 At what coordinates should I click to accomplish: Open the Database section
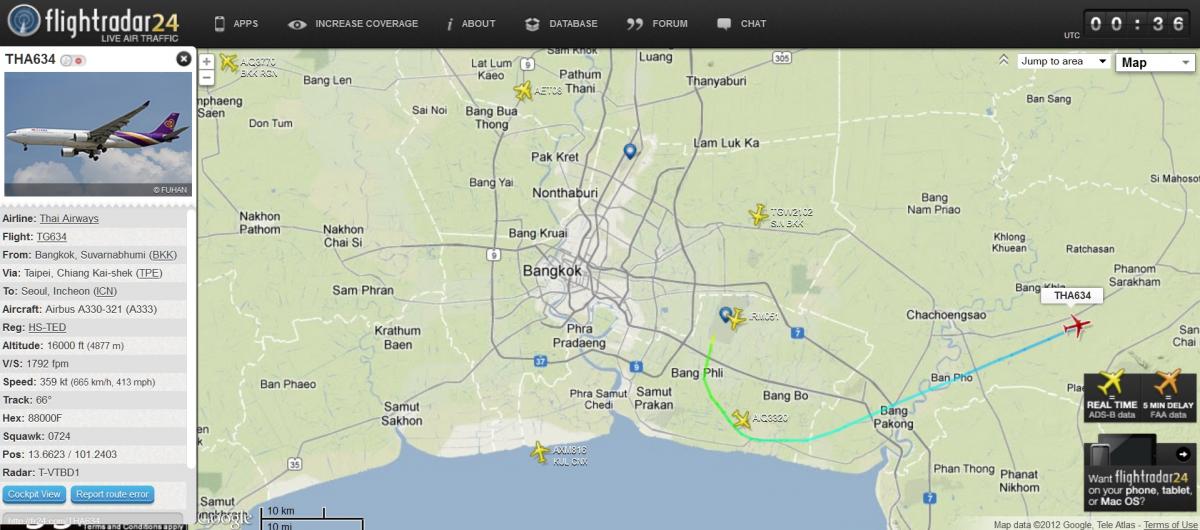[561, 23]
